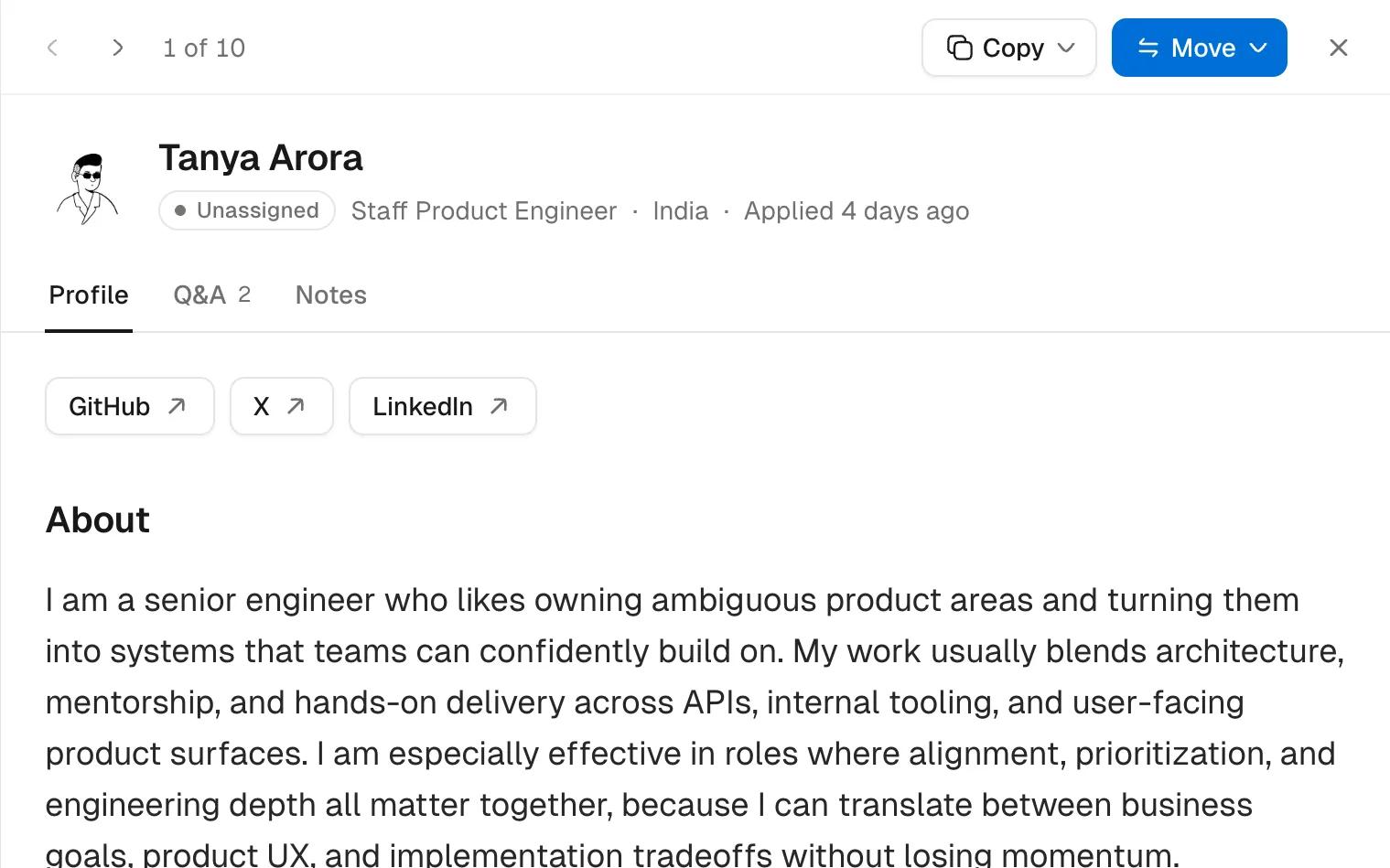The width and height of the screenshot is (1390, 868).
Task: Open the LinkedIn profile link
Action: click(x=443, y=406)
